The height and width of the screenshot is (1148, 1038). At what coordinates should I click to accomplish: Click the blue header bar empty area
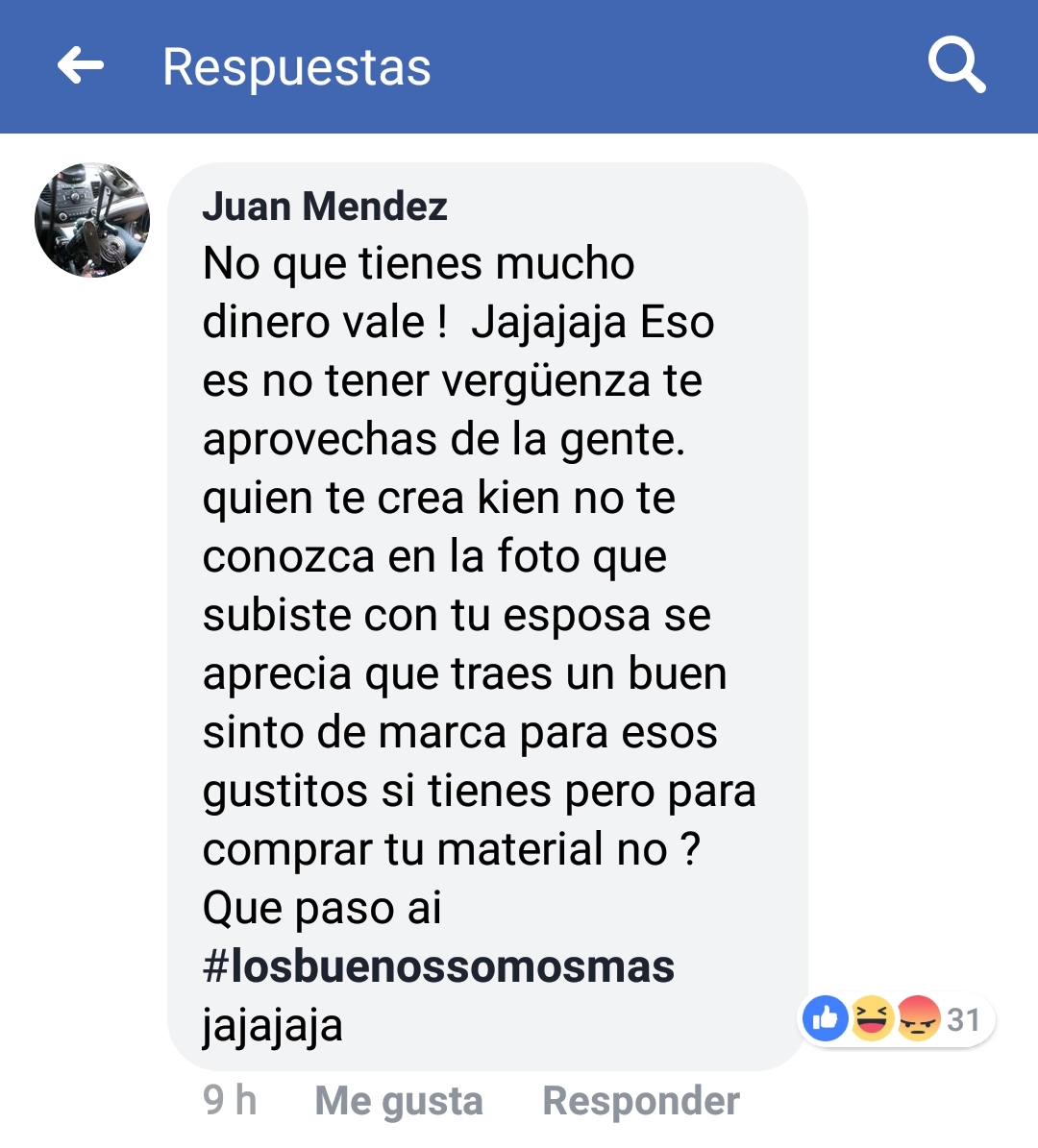659,66
